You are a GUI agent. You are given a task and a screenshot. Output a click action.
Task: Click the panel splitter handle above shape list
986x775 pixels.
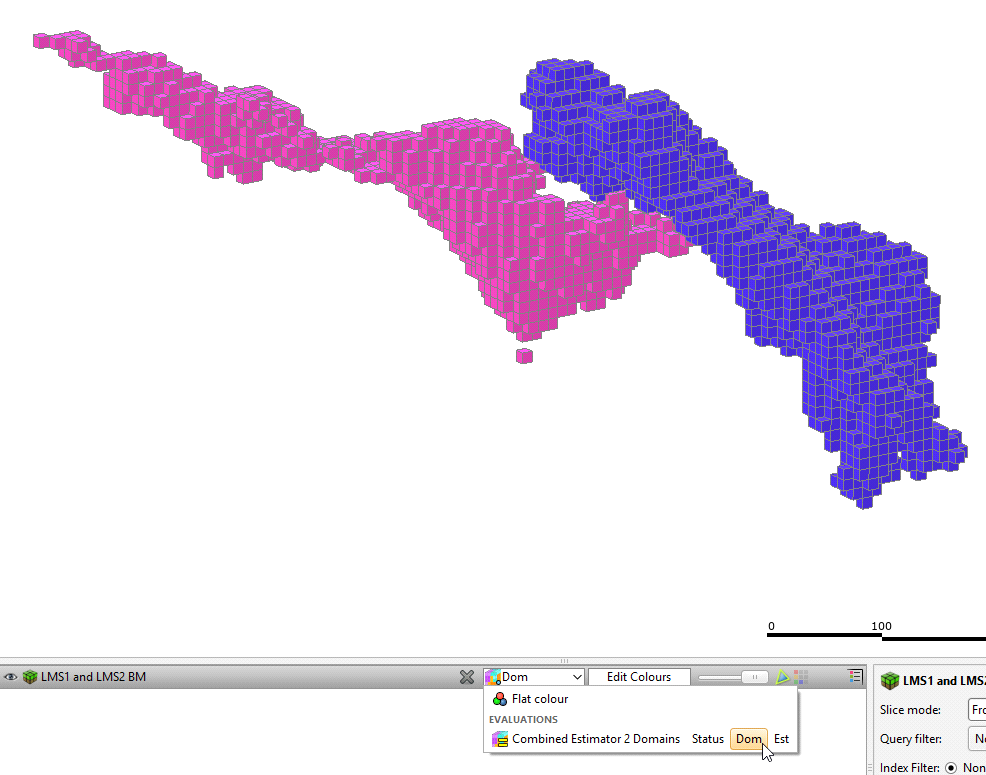(x=564, y=661)
